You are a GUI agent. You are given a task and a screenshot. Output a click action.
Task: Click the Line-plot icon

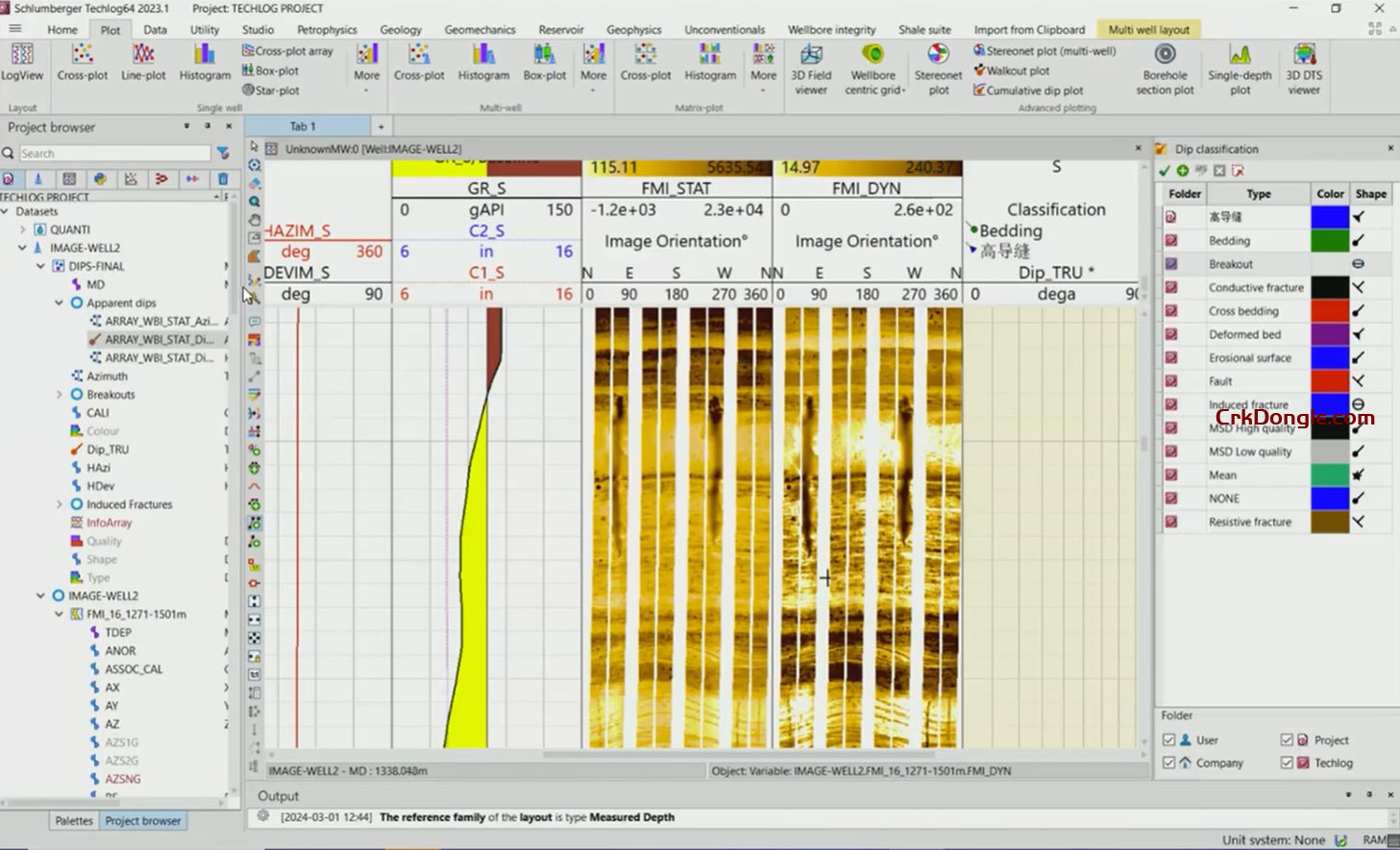(143, 61)
